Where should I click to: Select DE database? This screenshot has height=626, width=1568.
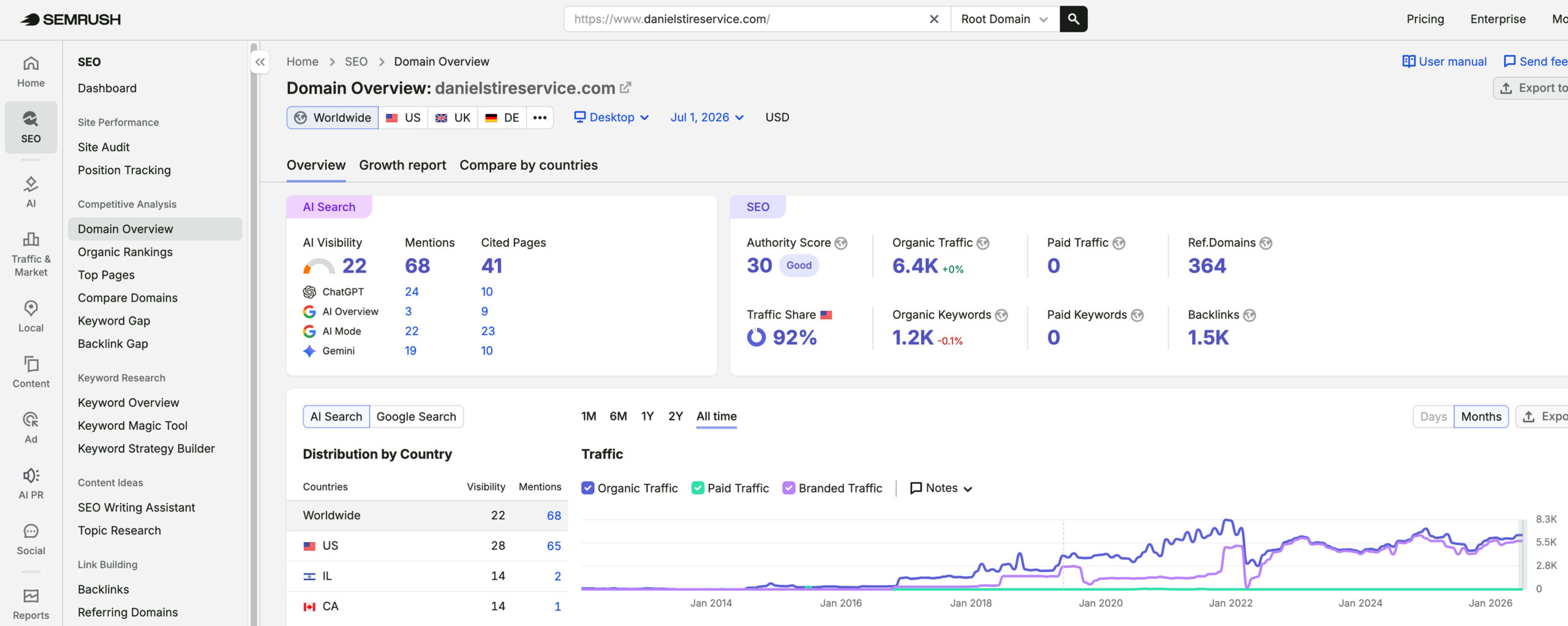[502, 118]
